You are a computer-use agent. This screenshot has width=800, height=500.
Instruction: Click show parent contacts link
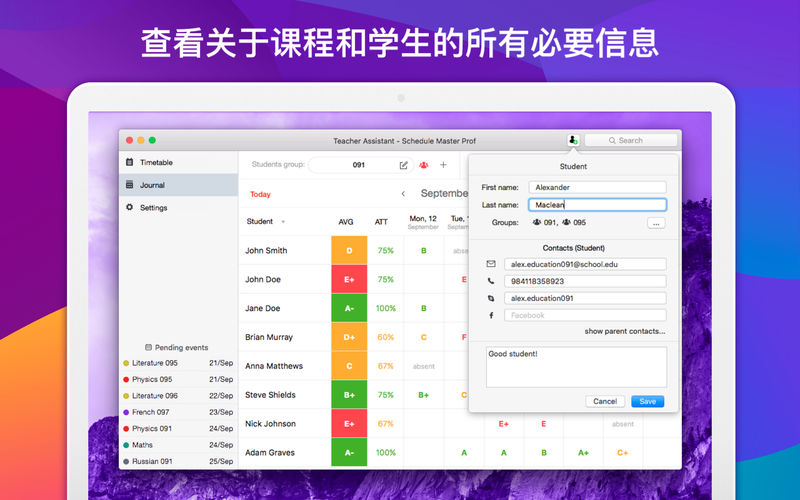624,331
